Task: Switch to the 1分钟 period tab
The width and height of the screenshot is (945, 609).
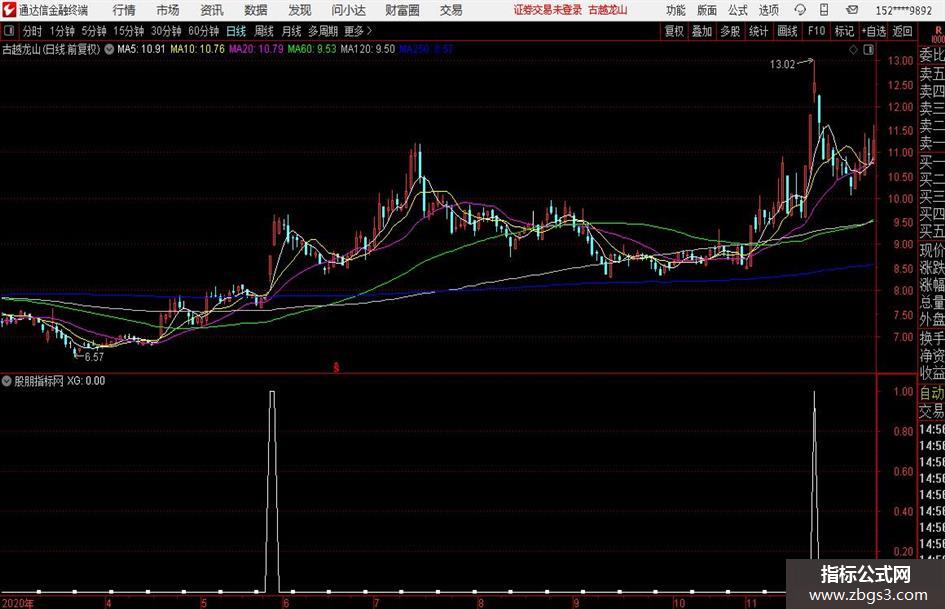Action: [x=62, y=31]
